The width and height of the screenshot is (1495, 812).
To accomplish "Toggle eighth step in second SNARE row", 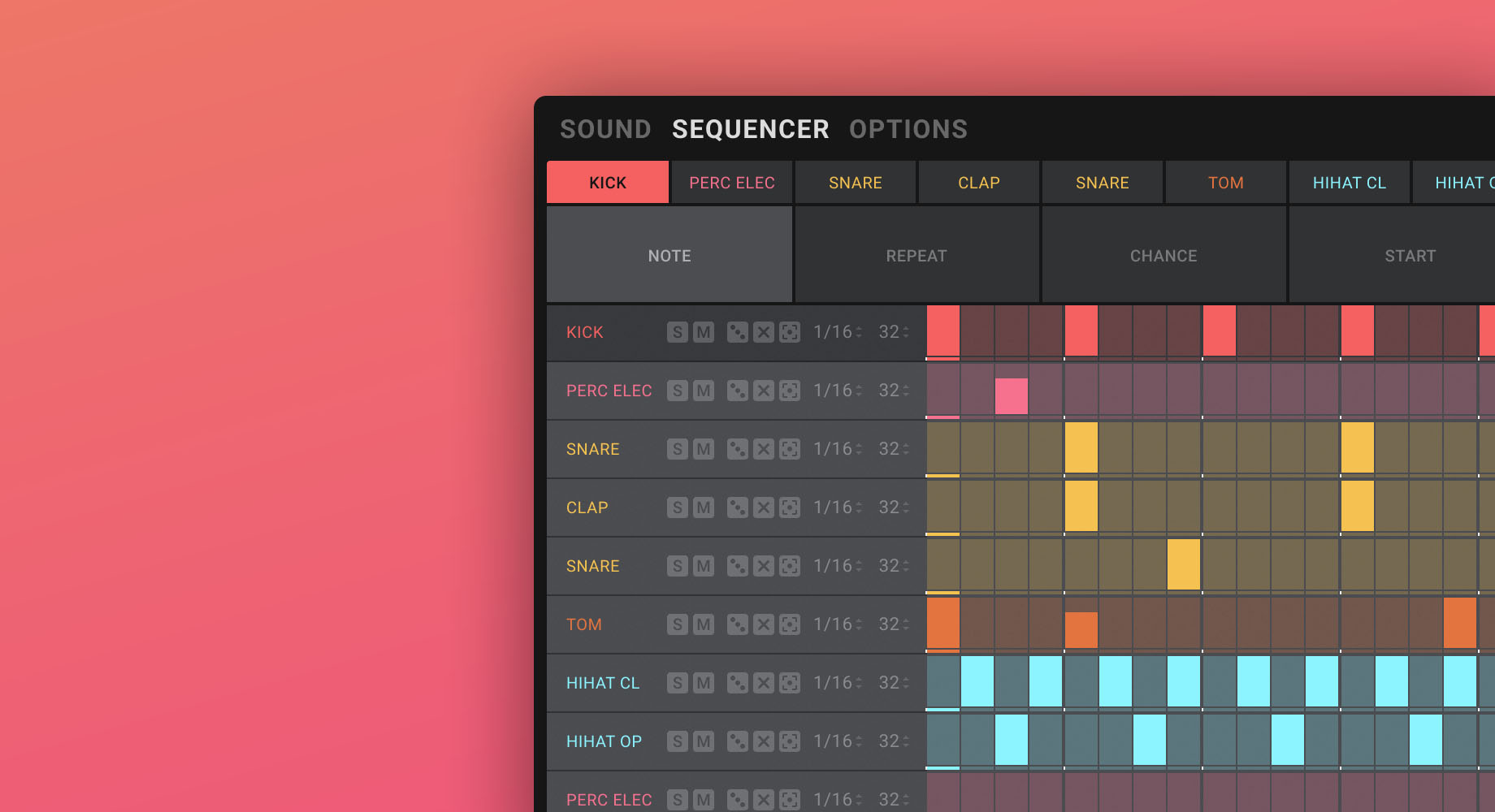I will tap(1184, 564).
